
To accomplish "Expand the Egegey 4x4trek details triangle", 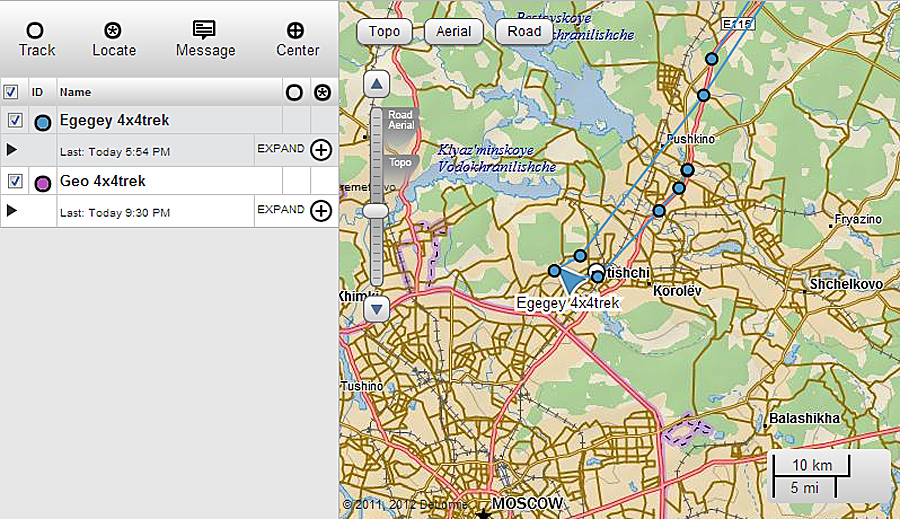I will point(12,150).
